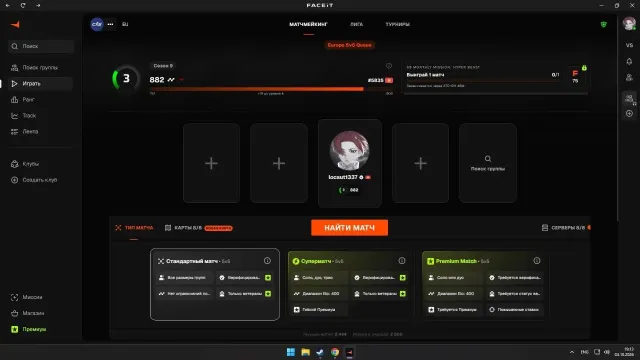
Task: Toggle Только ветераны in Стандартный матч
Action: coord(268,293)
